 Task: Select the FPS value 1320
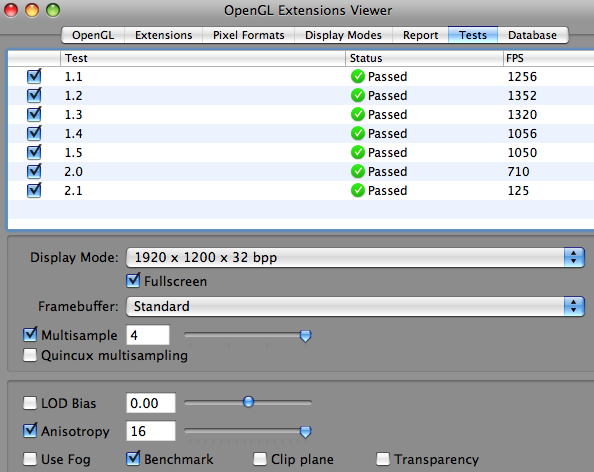pos(522,114)
